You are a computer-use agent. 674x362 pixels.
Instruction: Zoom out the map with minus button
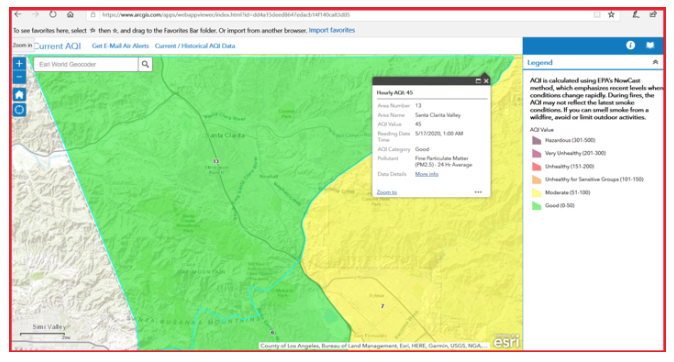19,77
